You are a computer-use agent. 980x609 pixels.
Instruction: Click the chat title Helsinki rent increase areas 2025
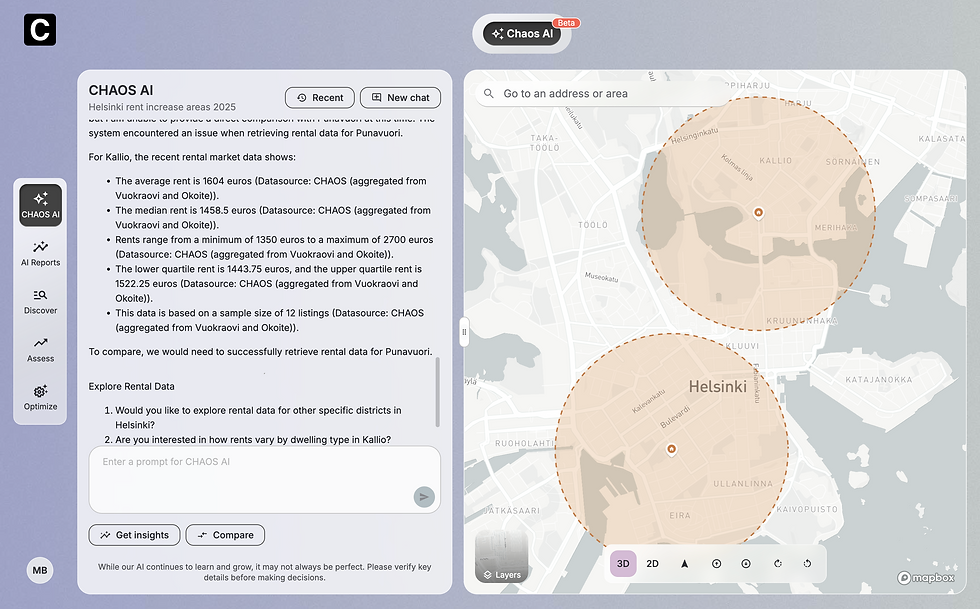pos(162,107)
